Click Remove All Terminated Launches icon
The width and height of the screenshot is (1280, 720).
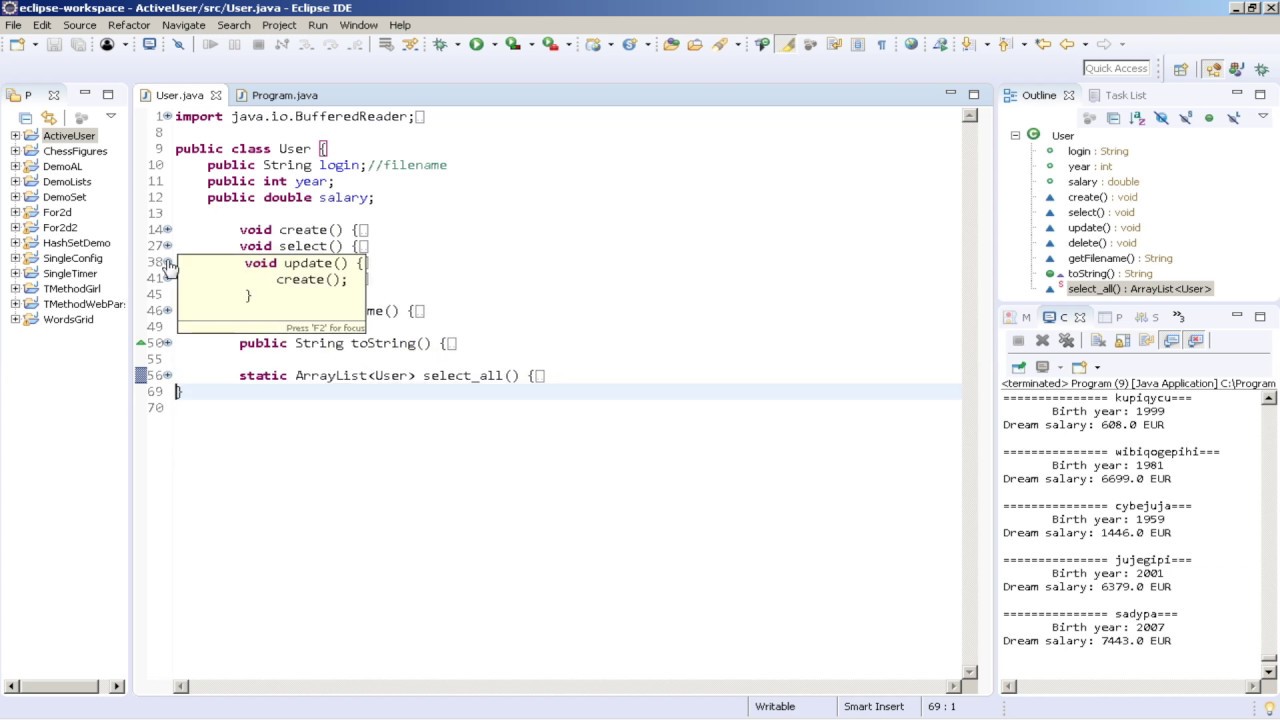(1066, 340)
